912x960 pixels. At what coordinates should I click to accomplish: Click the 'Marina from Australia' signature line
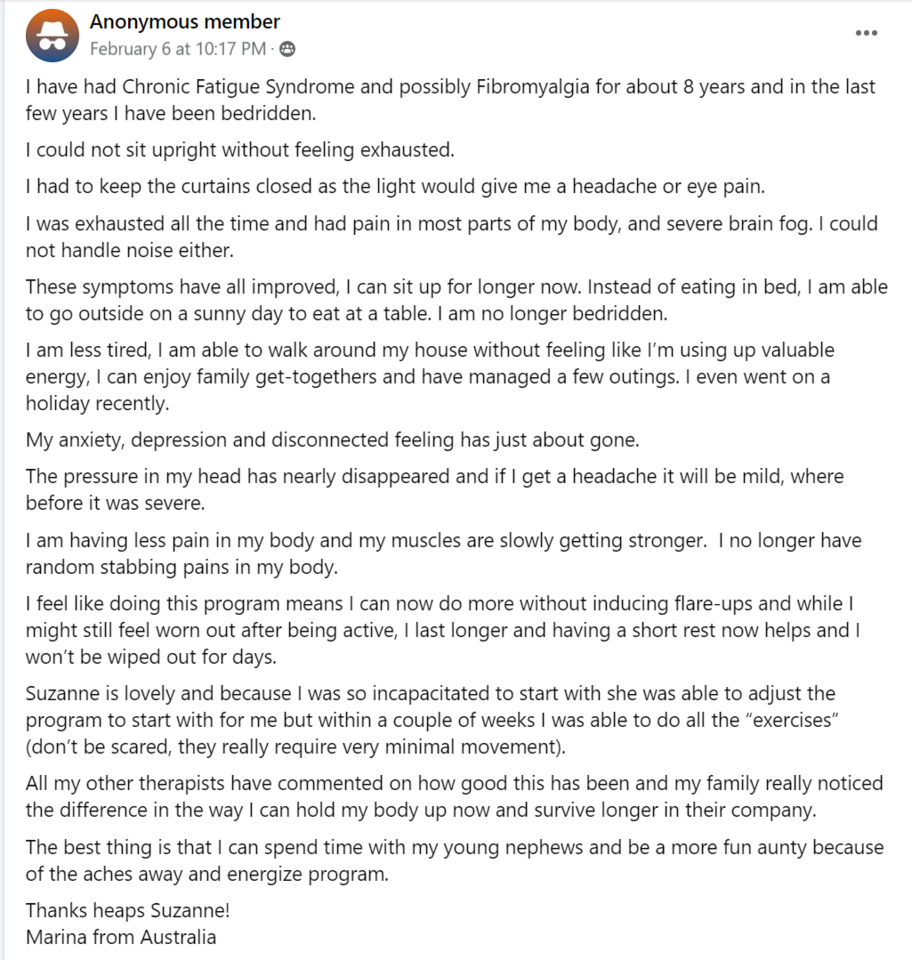point(121,937)
